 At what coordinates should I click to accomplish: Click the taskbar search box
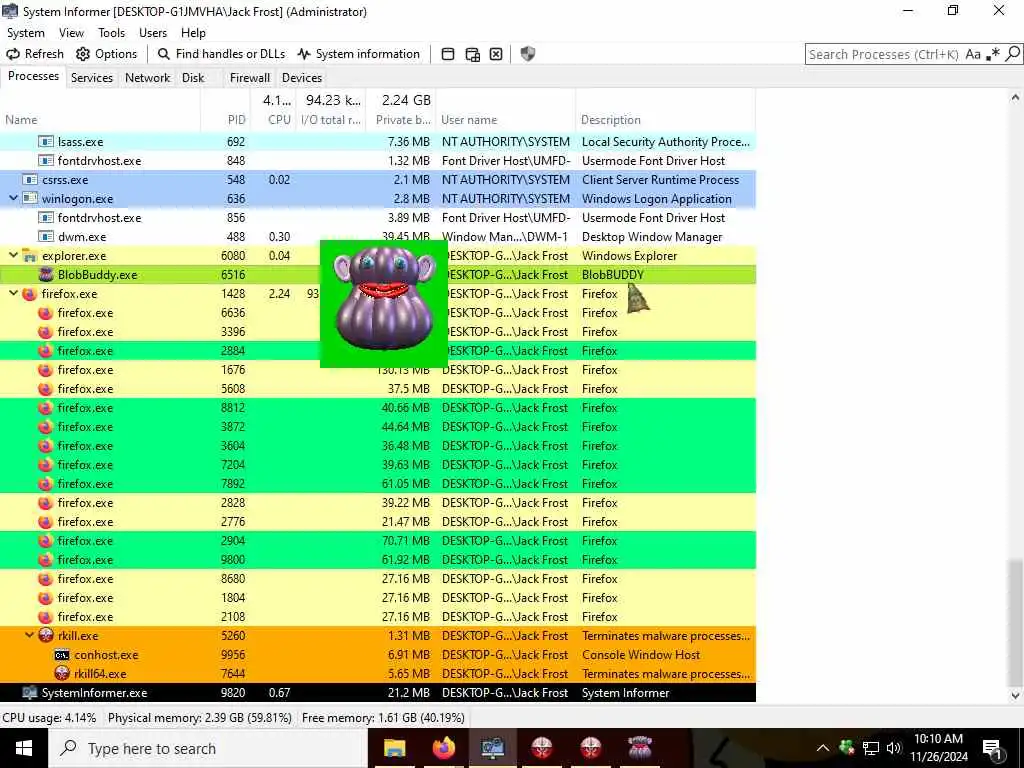[x=208, y=748]
